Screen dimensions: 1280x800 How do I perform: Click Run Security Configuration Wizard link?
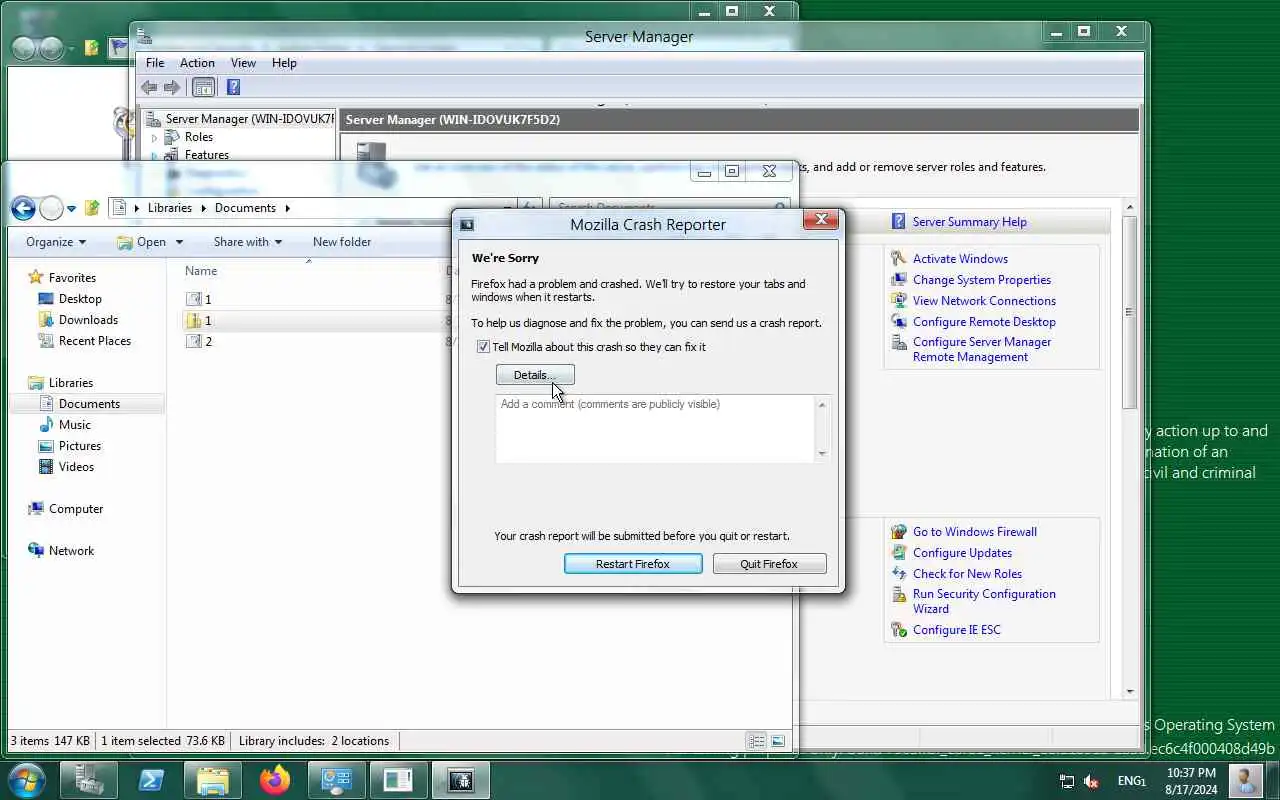[x=984, y=601]
